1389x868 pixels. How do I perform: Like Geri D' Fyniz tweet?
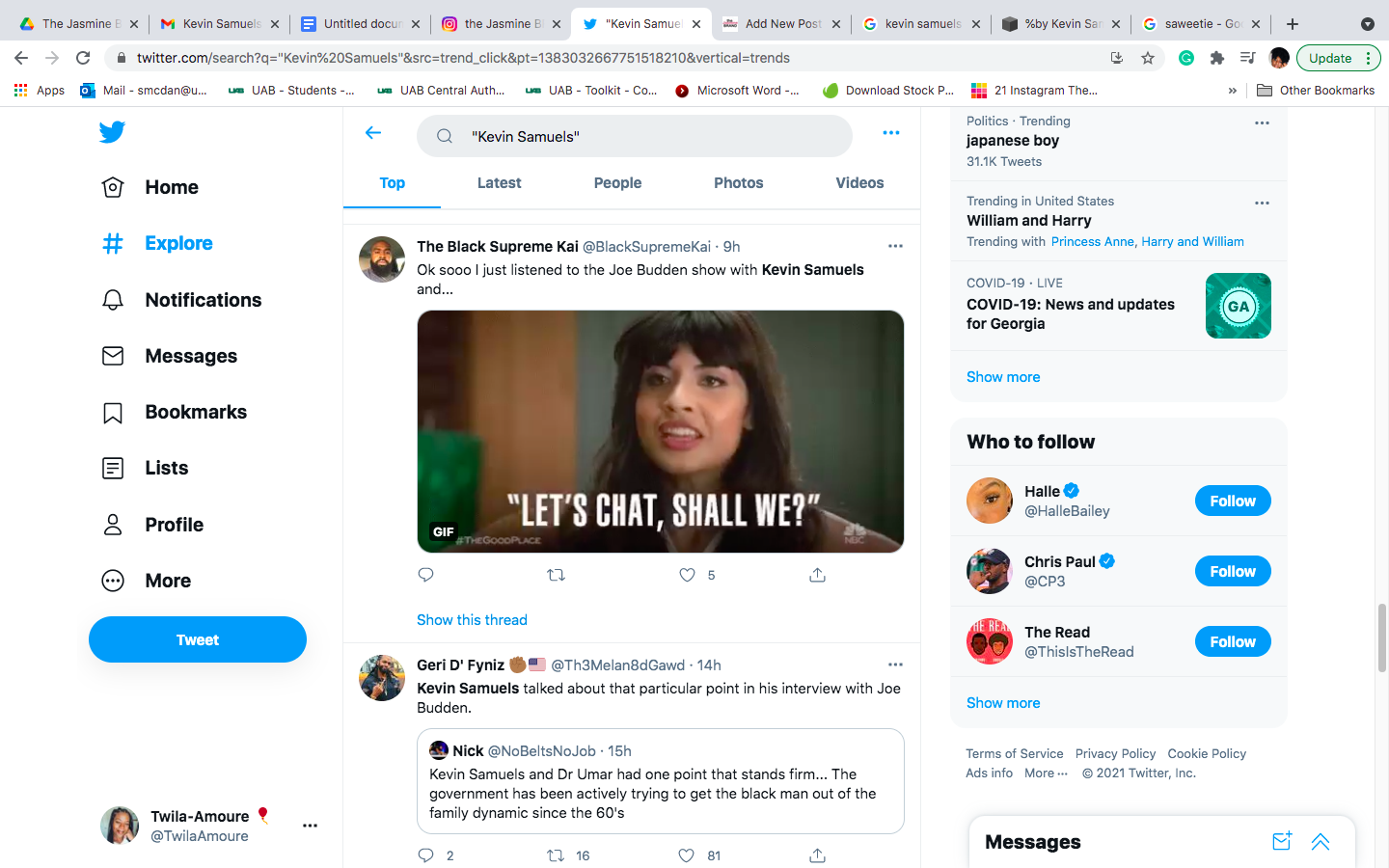click(686, 855)
